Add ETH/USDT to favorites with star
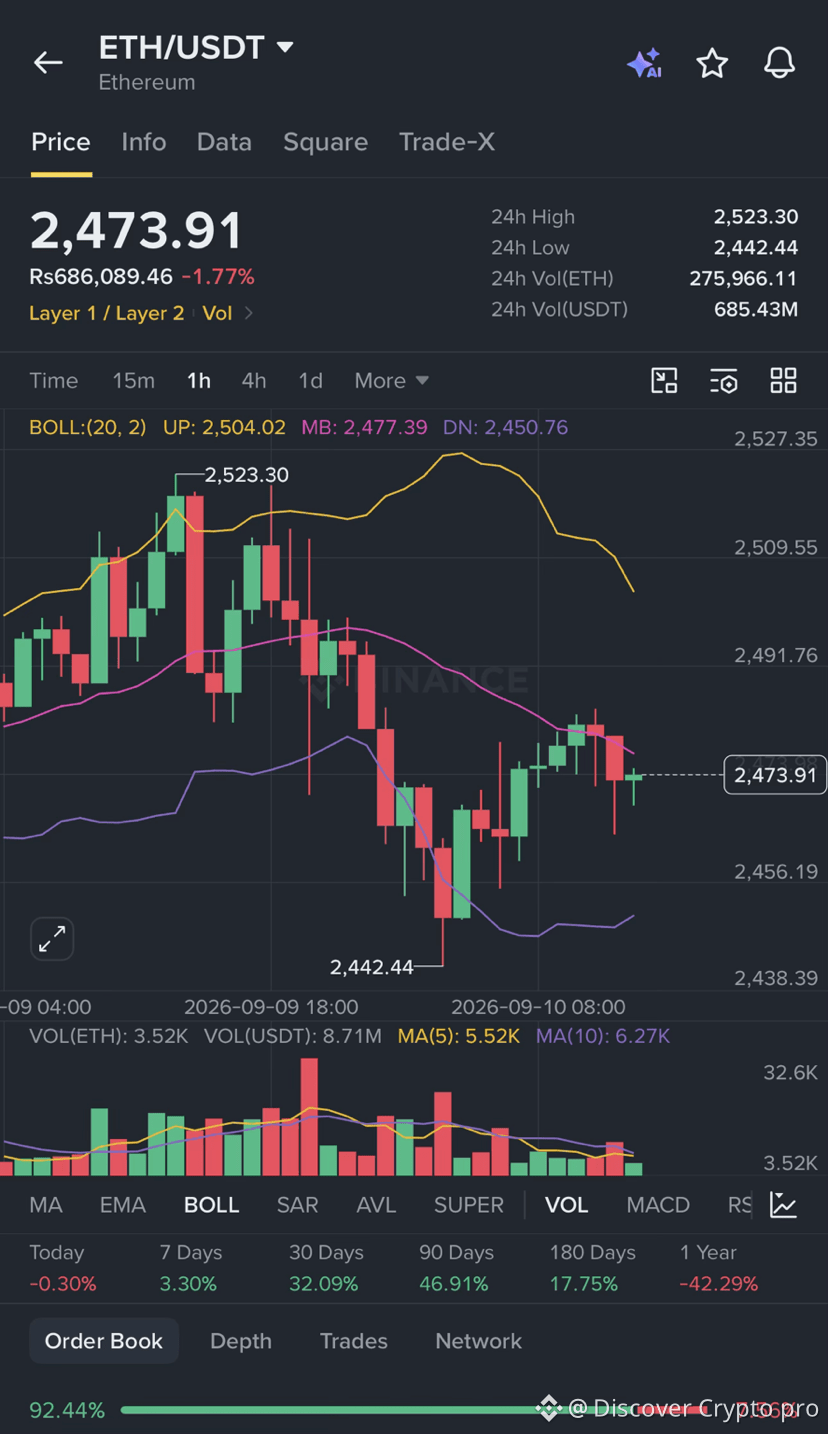 point(712,63)
